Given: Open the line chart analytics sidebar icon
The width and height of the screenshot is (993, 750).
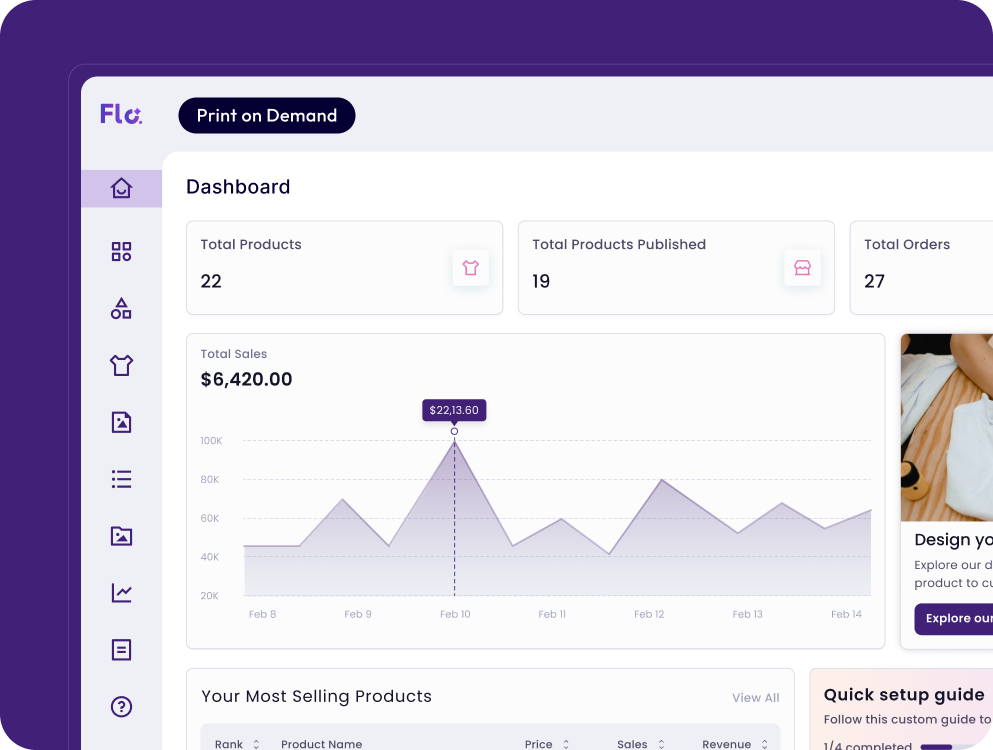Looking at the screenshot, I should click(x=121, y=593).
